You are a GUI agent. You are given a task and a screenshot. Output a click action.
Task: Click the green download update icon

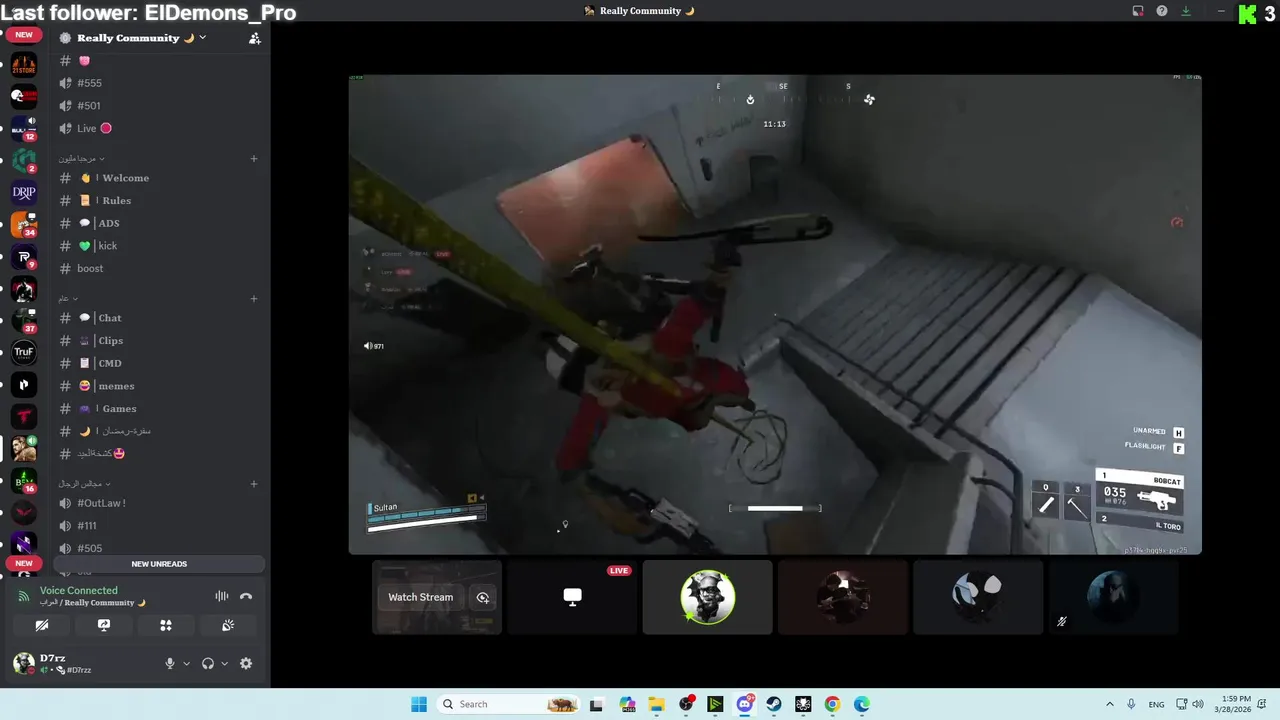(x=1186, y=11)
